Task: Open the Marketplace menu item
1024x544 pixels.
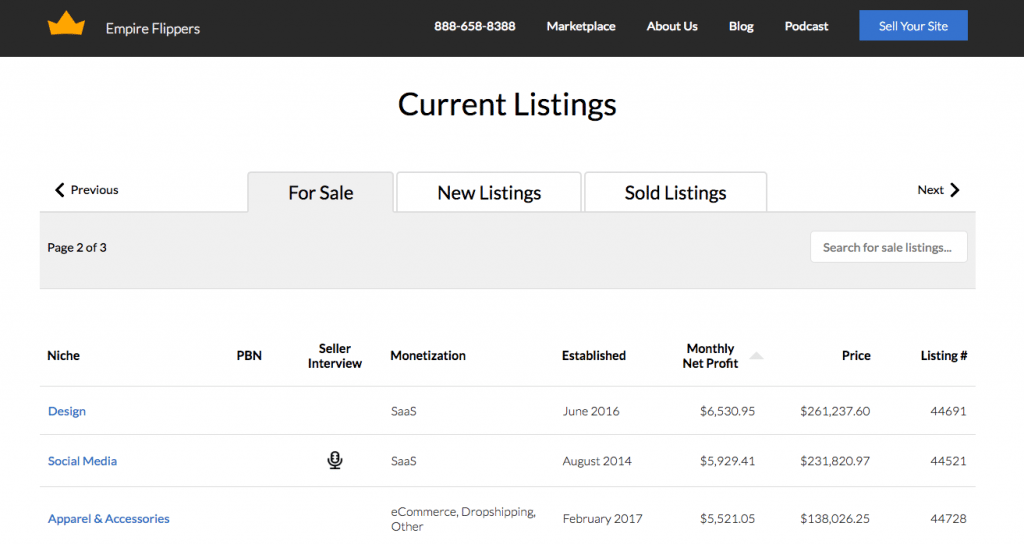Action: tap(581, 26)
